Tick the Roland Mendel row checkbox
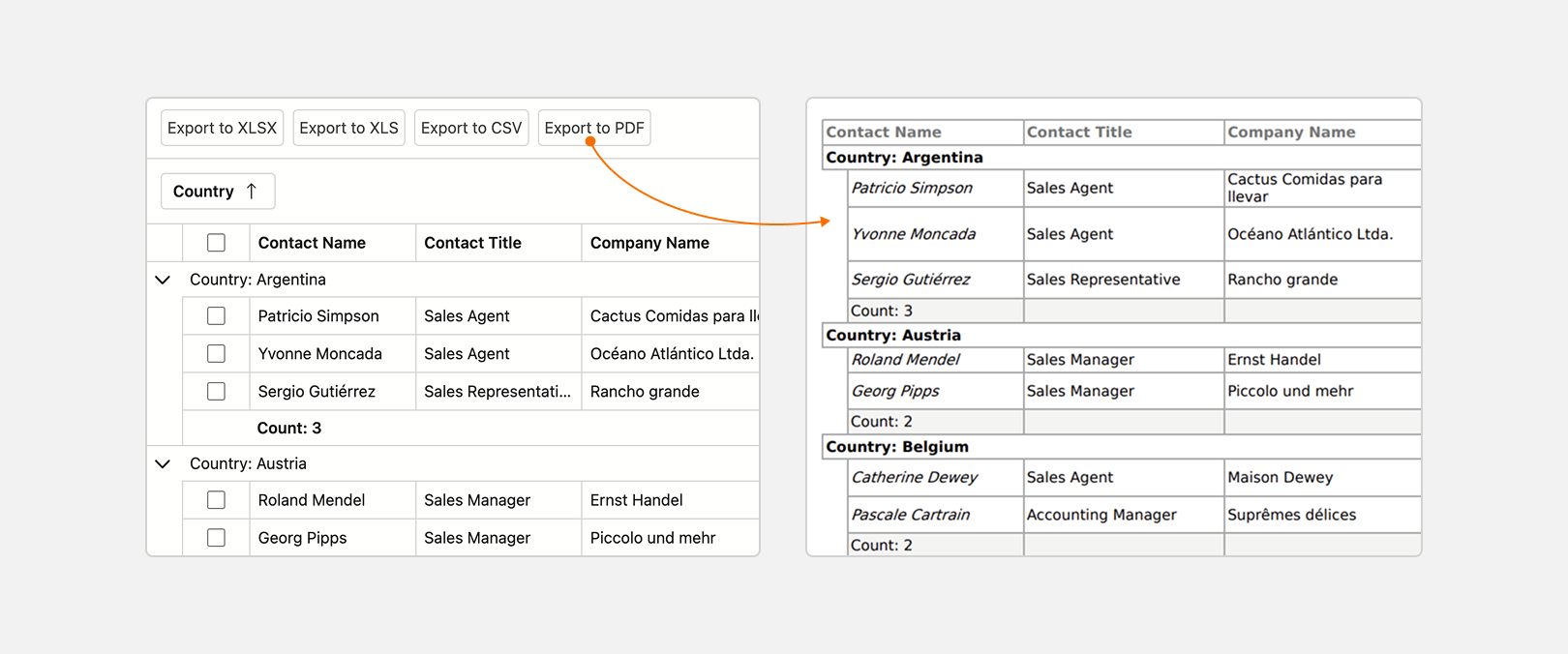Image resolution: width=1568 pixels, height=654 pixels. [216, 500]
